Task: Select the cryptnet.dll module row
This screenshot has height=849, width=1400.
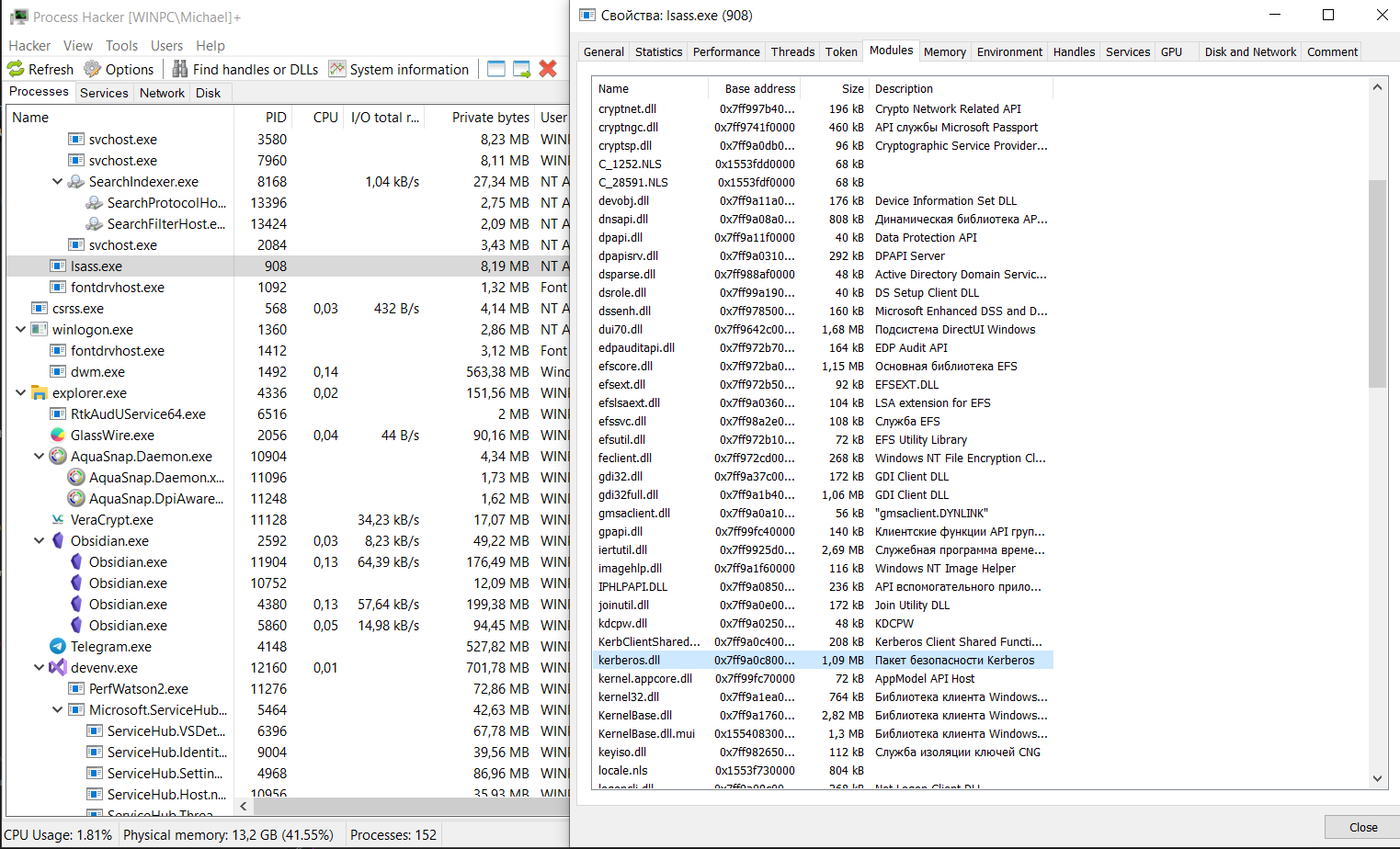Action: (823, 108)
